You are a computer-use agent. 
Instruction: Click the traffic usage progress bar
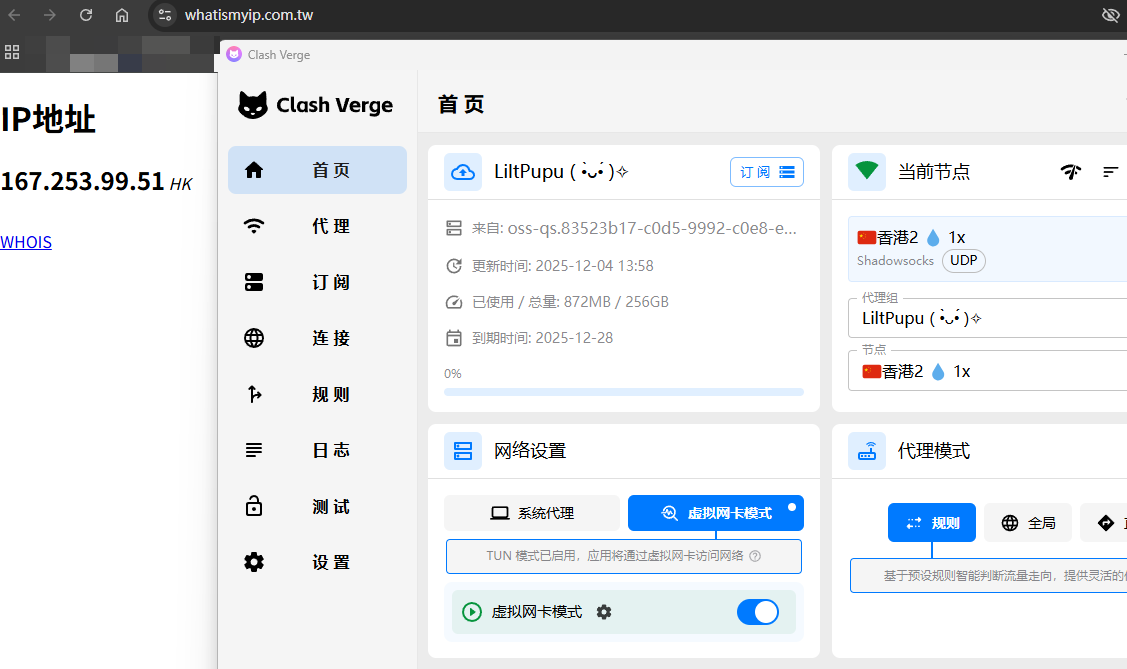tap(623, 392)
